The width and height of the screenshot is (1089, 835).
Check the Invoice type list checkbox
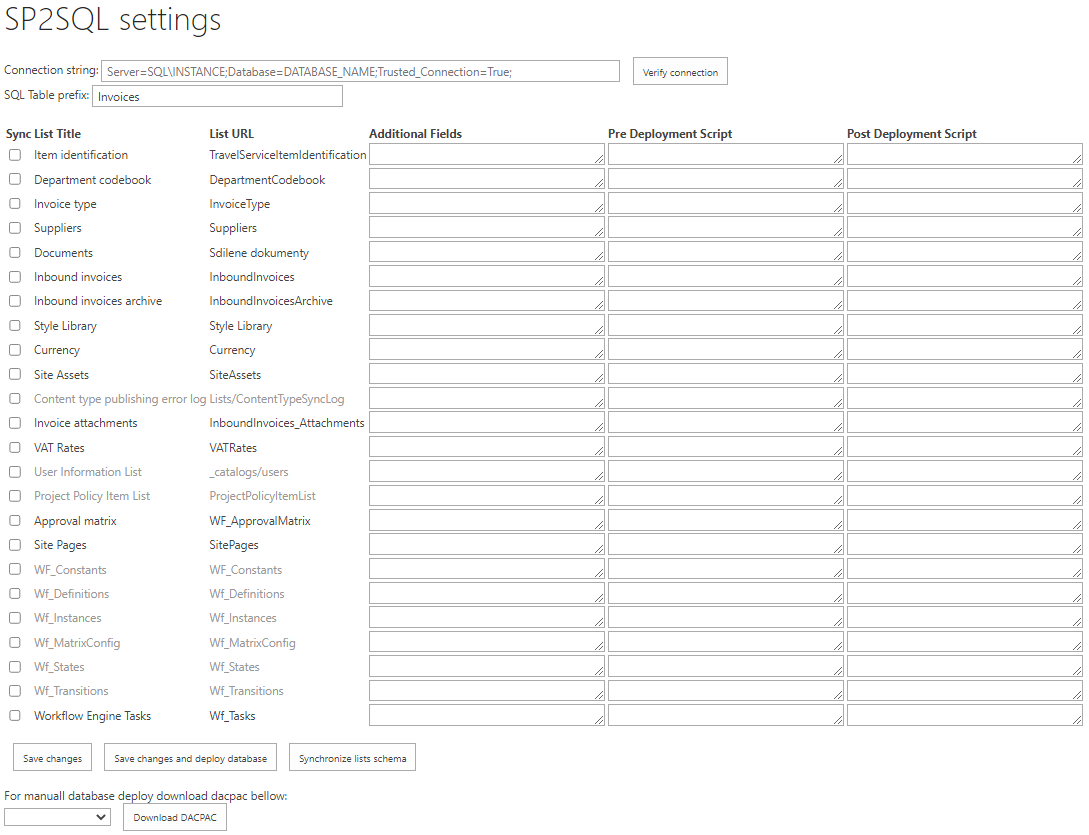(x=15, y=204)
